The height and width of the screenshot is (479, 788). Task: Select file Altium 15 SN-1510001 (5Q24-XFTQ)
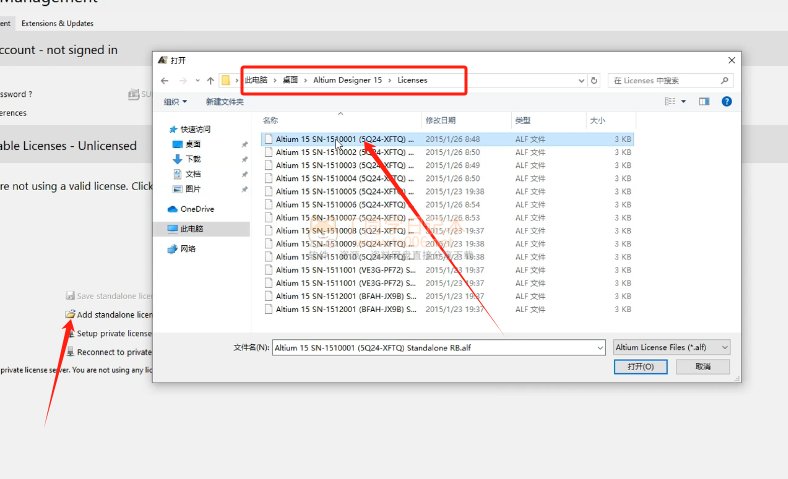(x=447, y=139)
